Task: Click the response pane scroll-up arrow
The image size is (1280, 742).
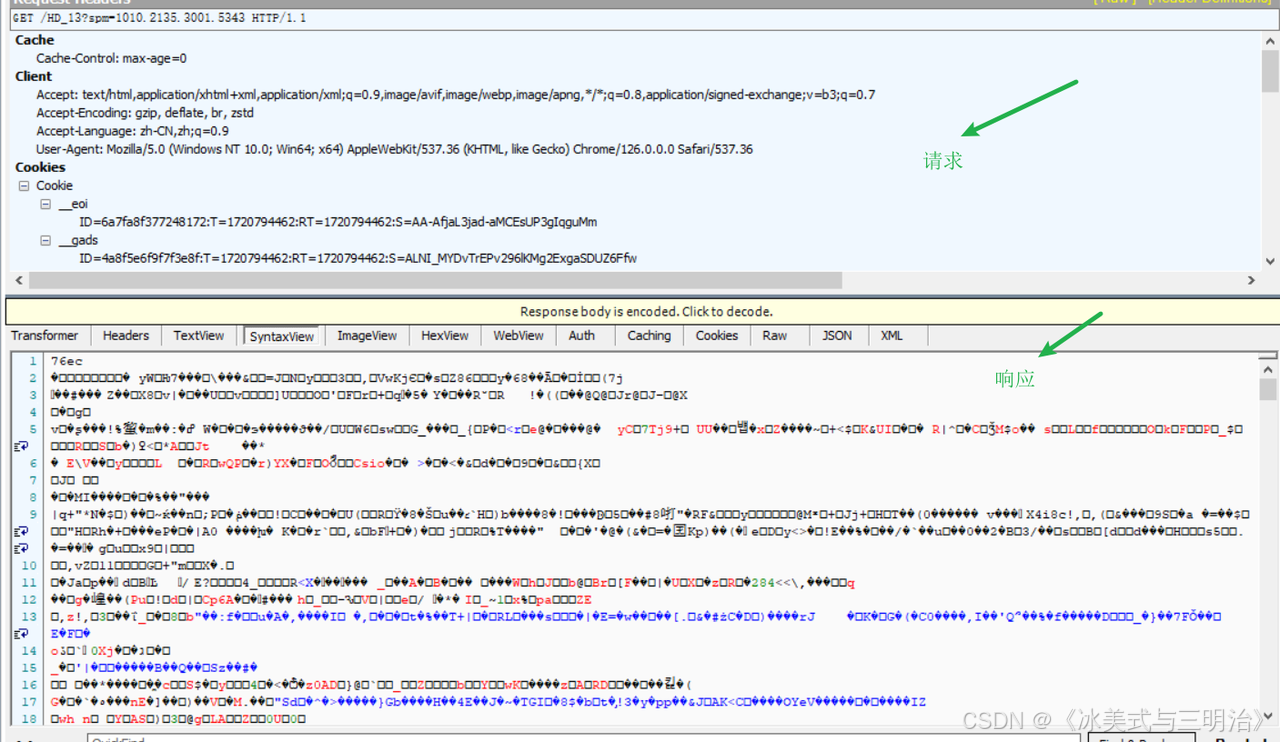Action: [1268, 370]
